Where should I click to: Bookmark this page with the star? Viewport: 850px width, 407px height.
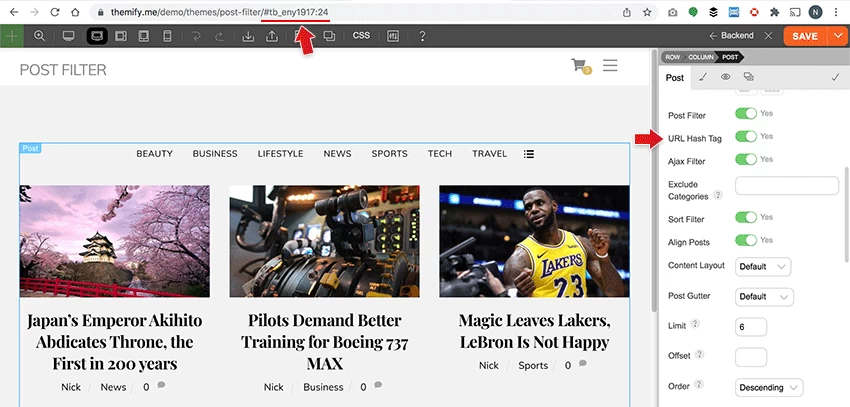tap(647, 12)
